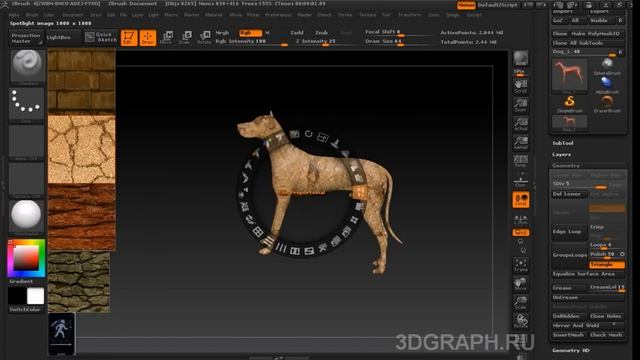640x360 pixels.
Task: Select the white secondary color swatch
Action: coord(36,296)
